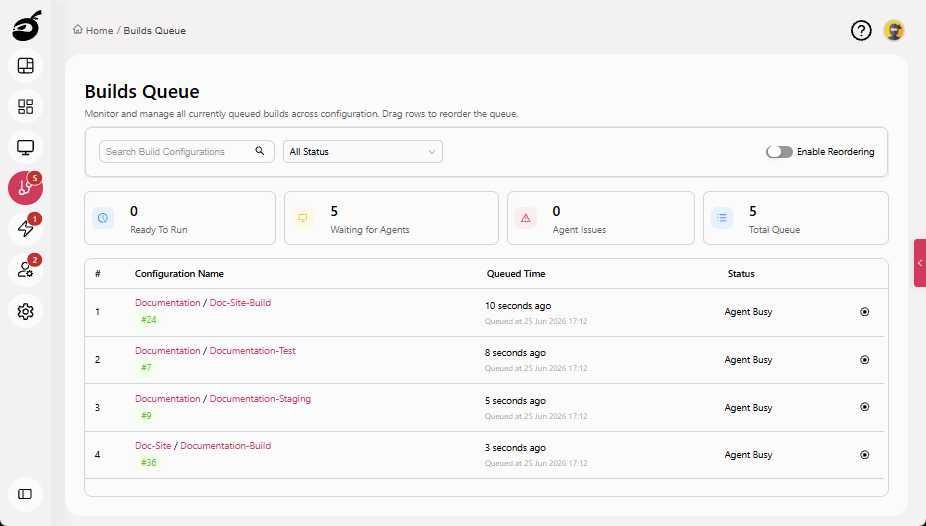Open the grid tiles icon in sidebar
The height and width of the screenshot is (526, 926).
point(25,107)
